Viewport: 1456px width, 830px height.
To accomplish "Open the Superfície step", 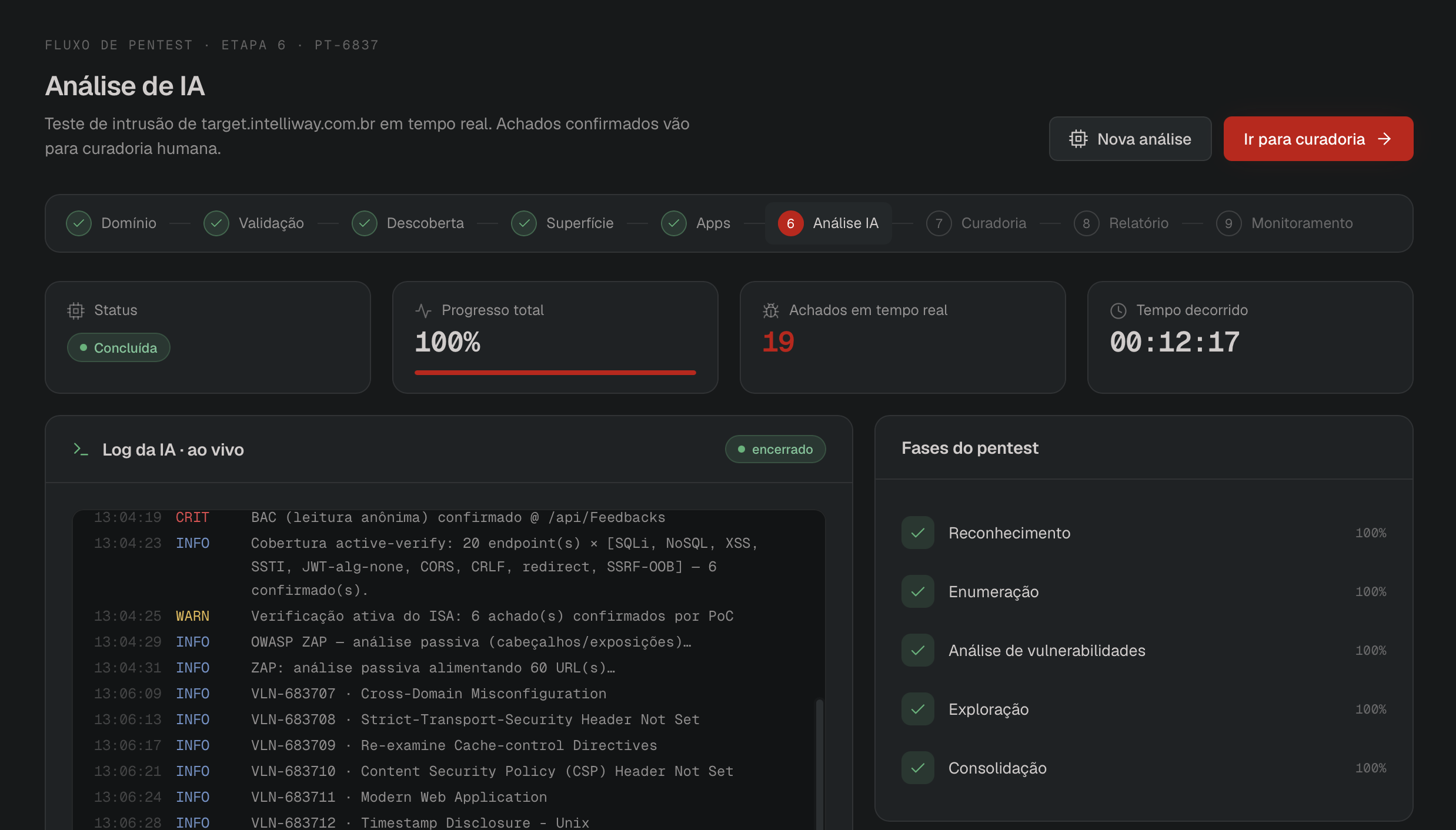I will (x=563, y=223).
